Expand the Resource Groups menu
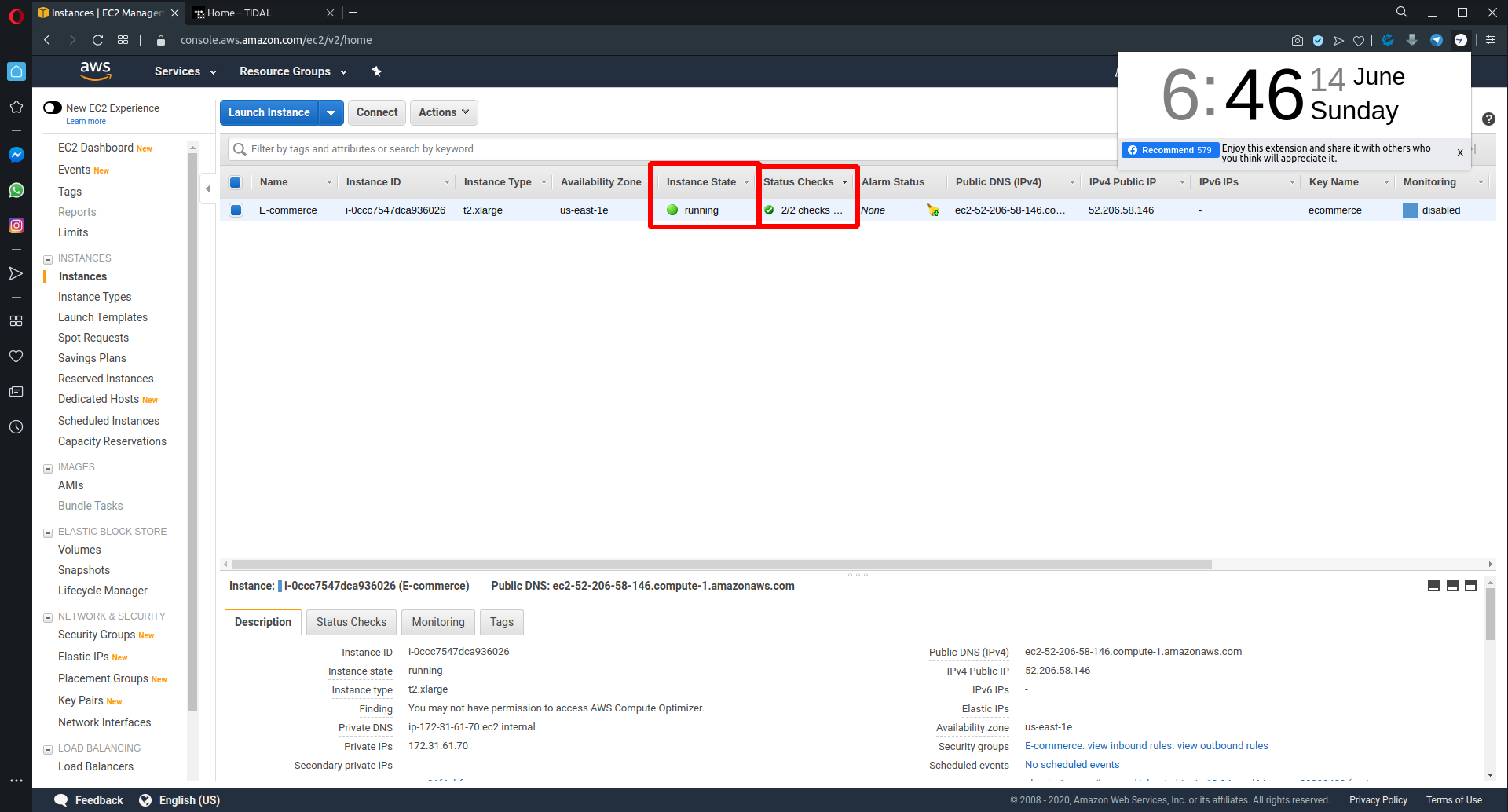Viewport: 1508px width, 812px height. pos(293,71)
